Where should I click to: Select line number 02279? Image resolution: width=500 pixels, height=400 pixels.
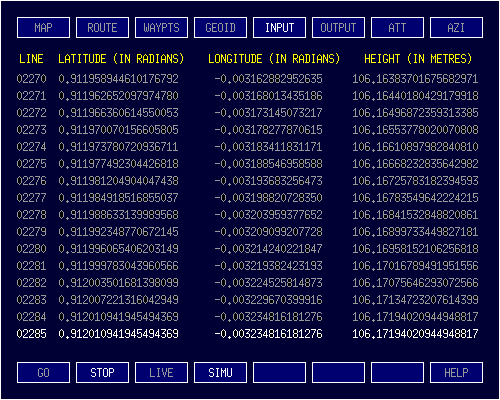pyautogui.click(x=31, y=232)
